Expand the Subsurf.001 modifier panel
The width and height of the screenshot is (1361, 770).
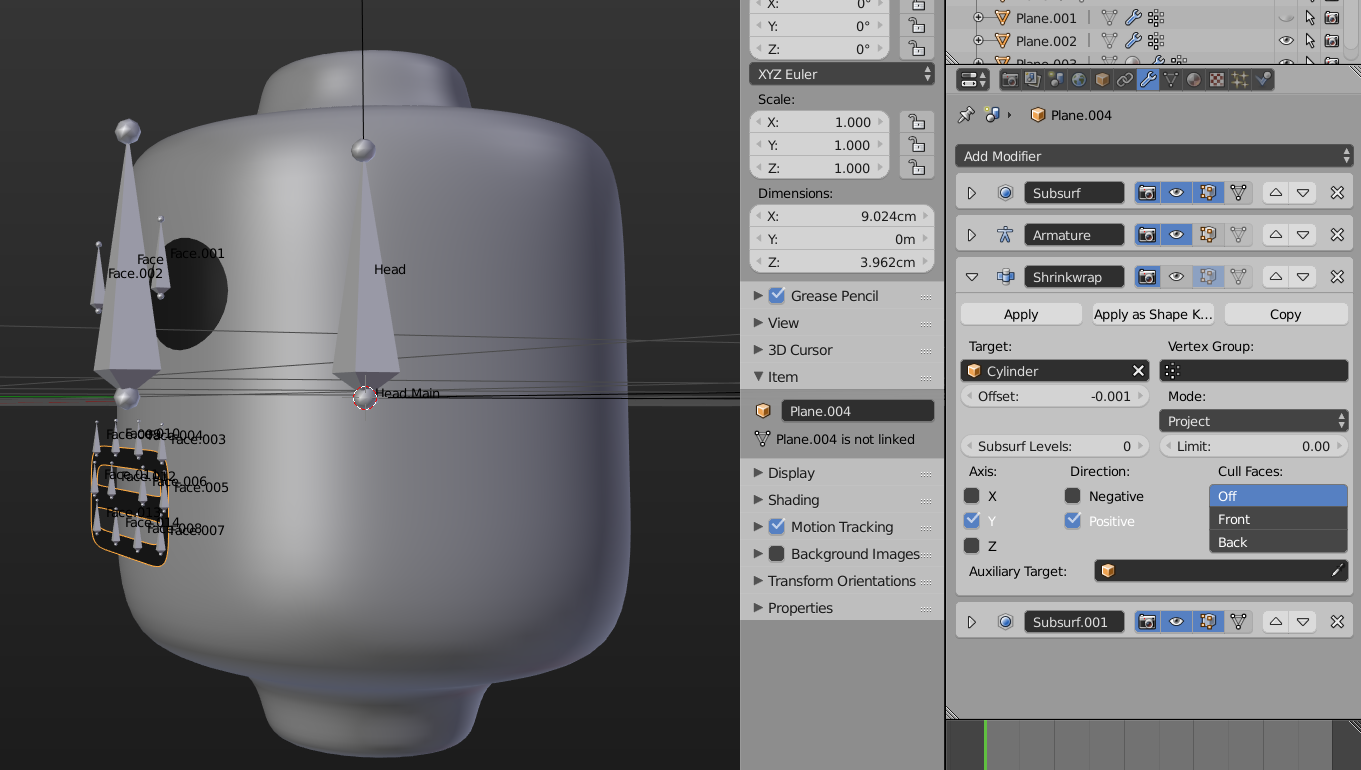[971, 622]
